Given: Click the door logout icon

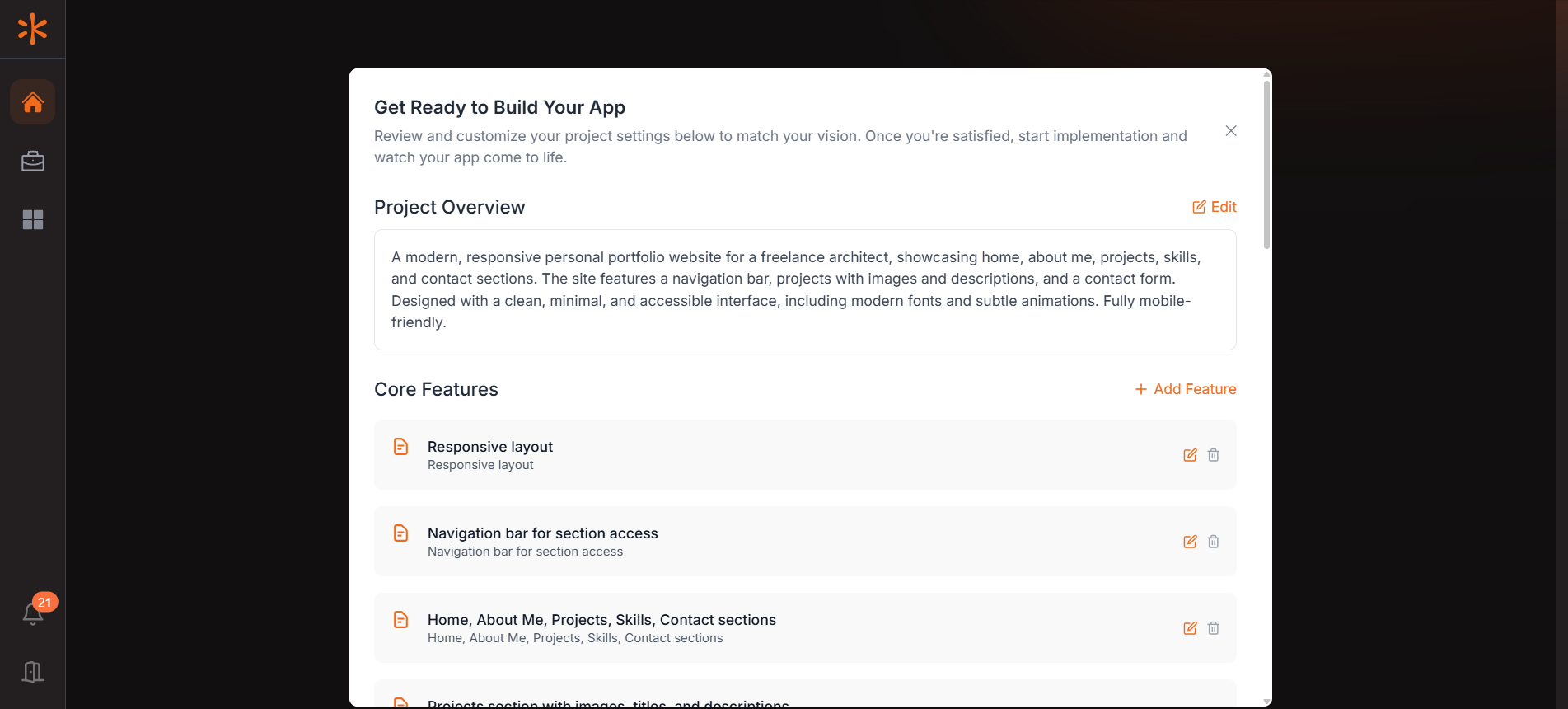Looking at the screenshot, I should (x=33, y=672).
